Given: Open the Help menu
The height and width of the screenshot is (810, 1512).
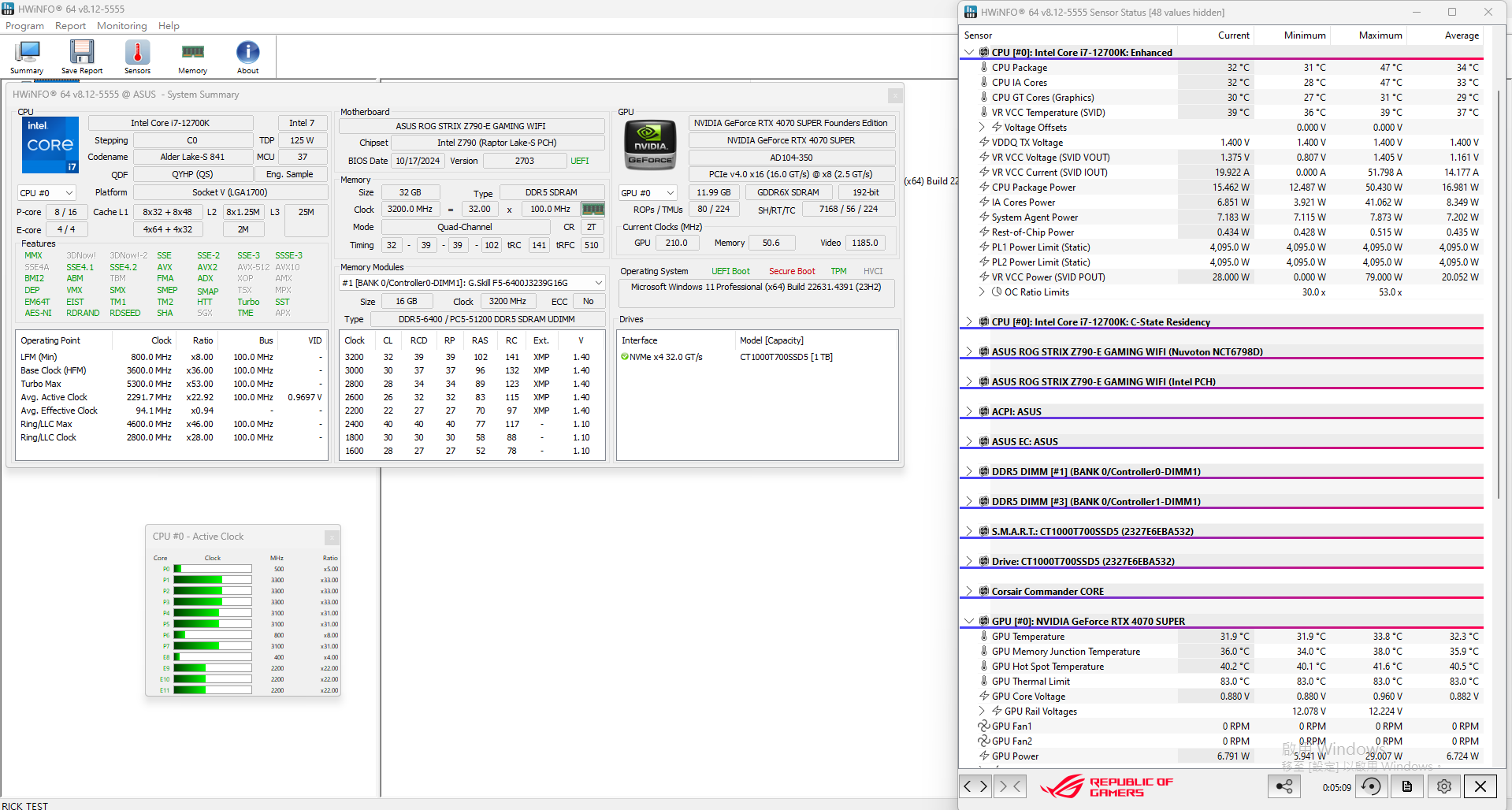Looking at the screenshot, I should click(169, 26).
